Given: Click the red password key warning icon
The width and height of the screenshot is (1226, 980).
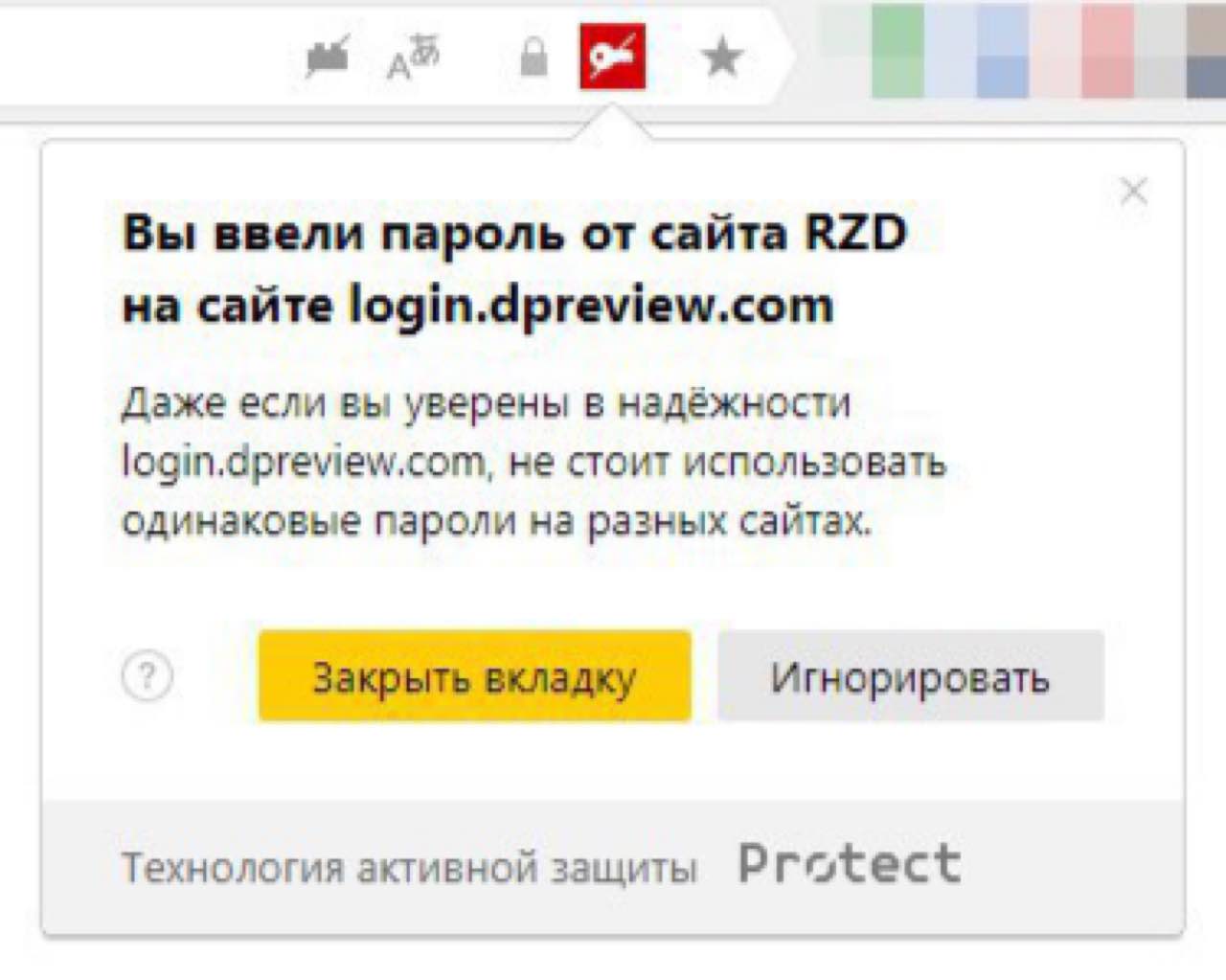Looking at the screenshot, I should [613, 57].
